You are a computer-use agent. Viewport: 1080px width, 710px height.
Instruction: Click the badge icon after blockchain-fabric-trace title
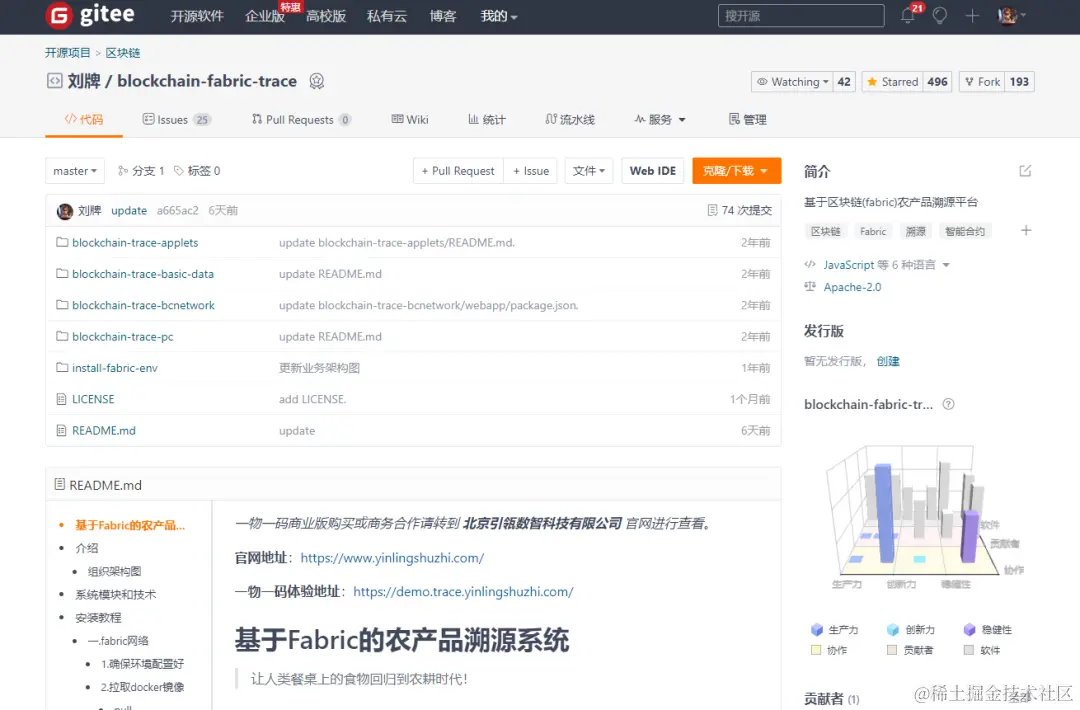[316, 81]
